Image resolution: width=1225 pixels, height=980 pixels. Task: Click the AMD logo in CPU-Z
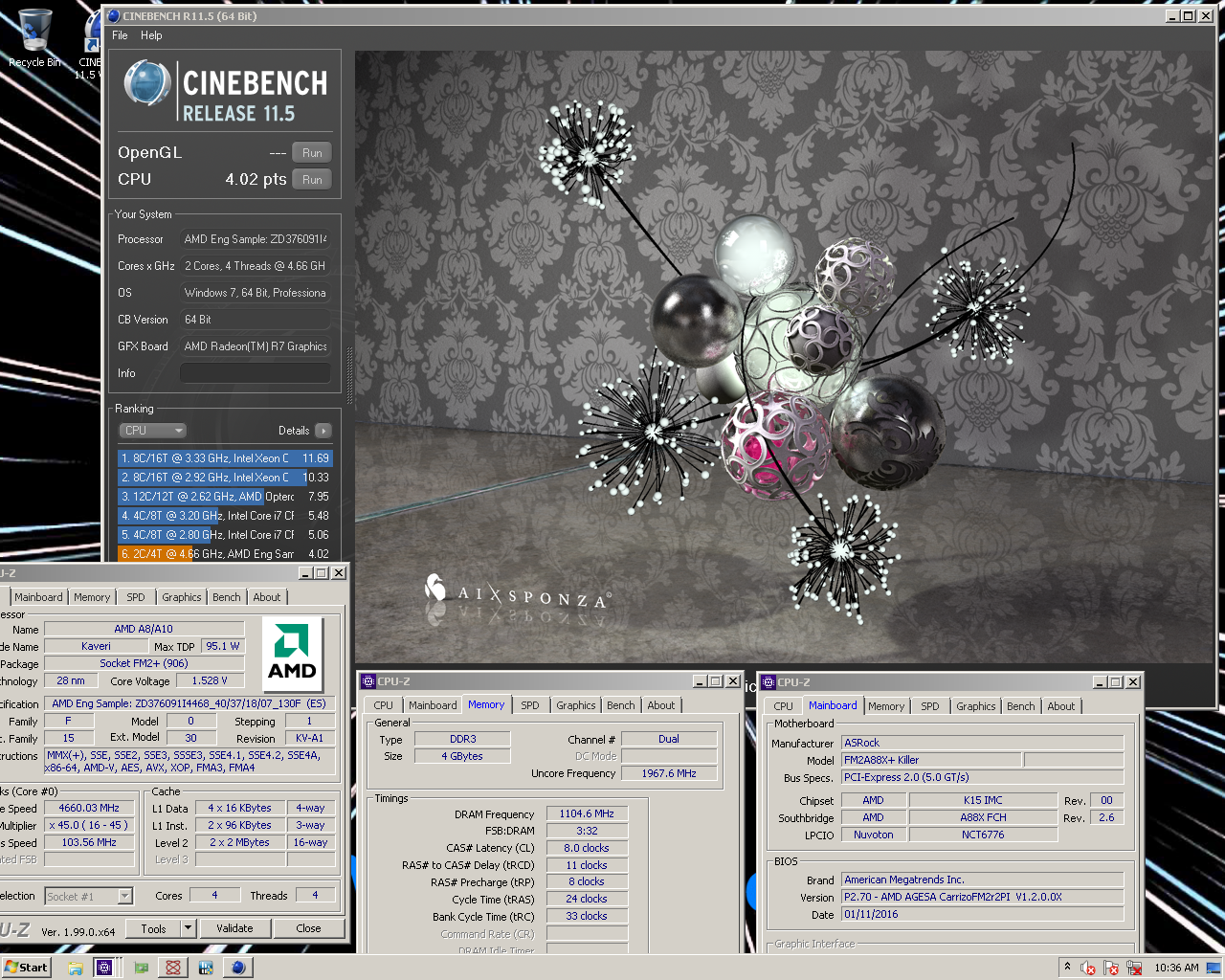[x=292, y=654]
